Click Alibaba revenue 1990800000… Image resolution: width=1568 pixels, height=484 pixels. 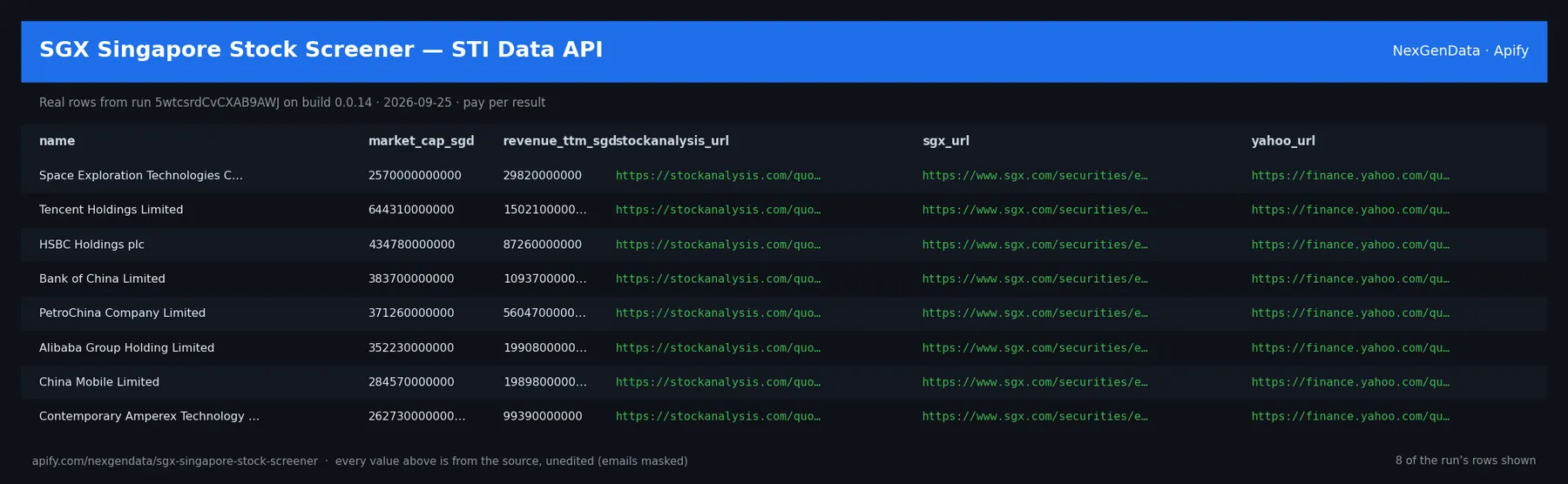click(x=545, y=347)
